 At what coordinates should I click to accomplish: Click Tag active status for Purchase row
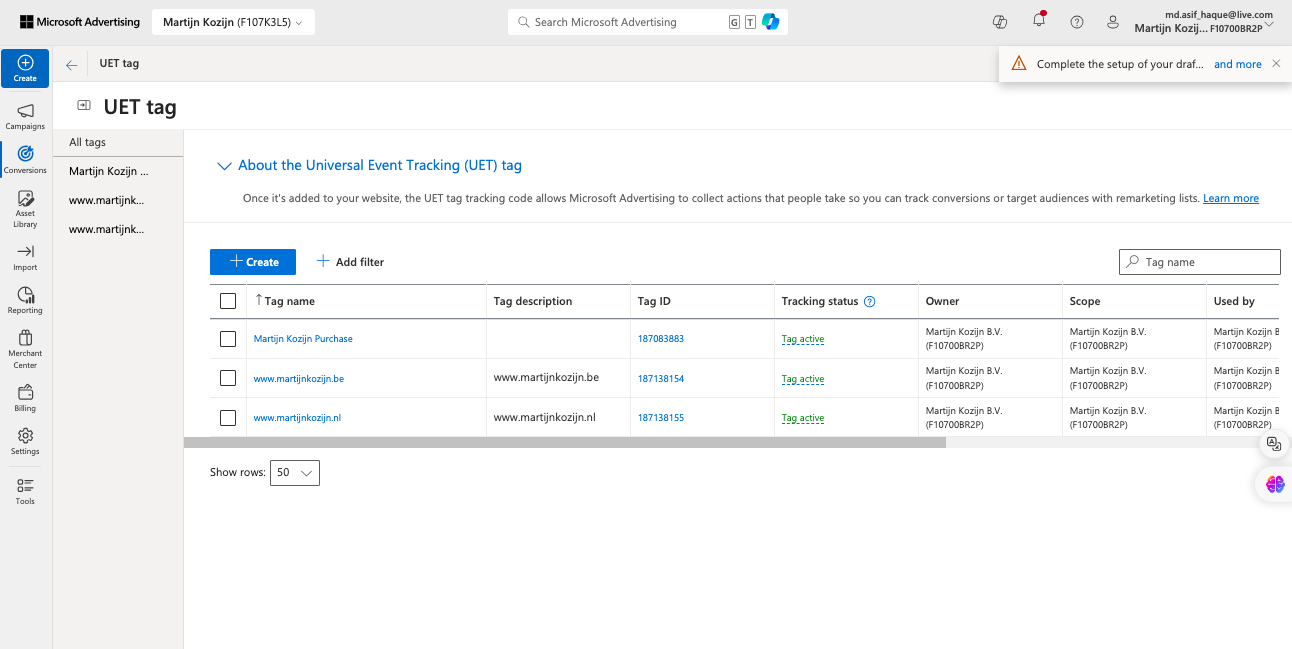(803, 339)
